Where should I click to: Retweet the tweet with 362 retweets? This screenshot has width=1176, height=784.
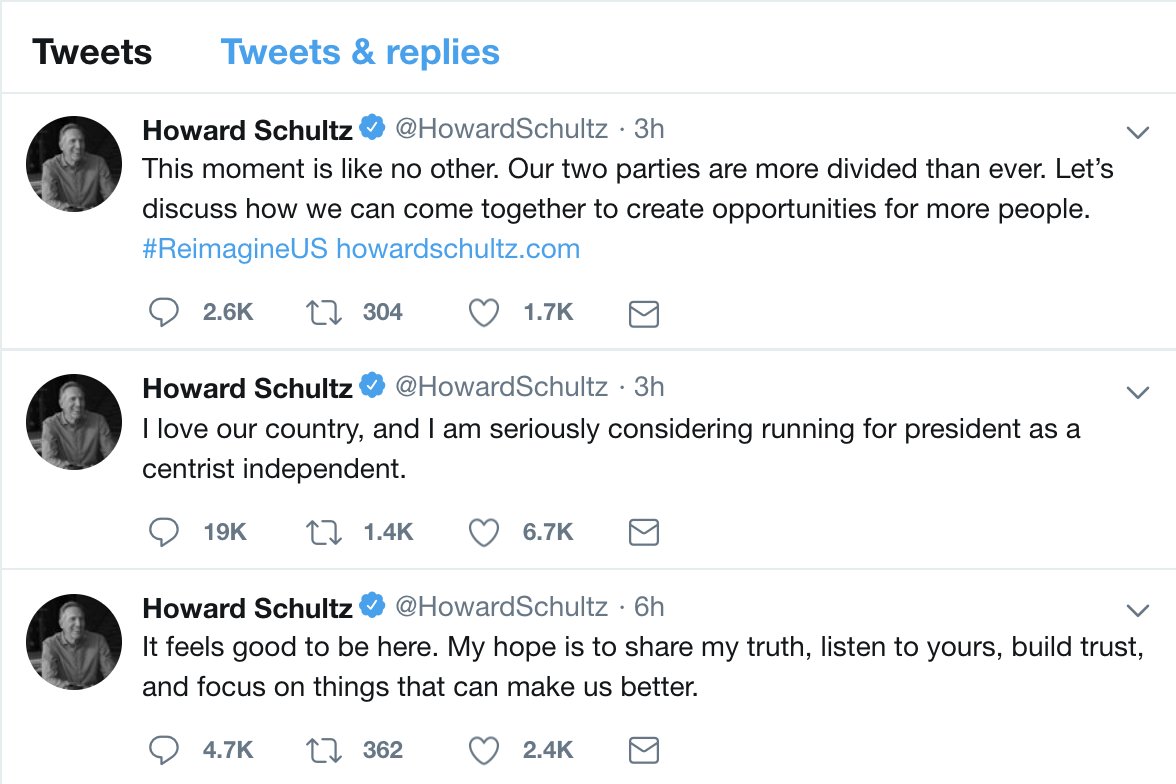324,750
